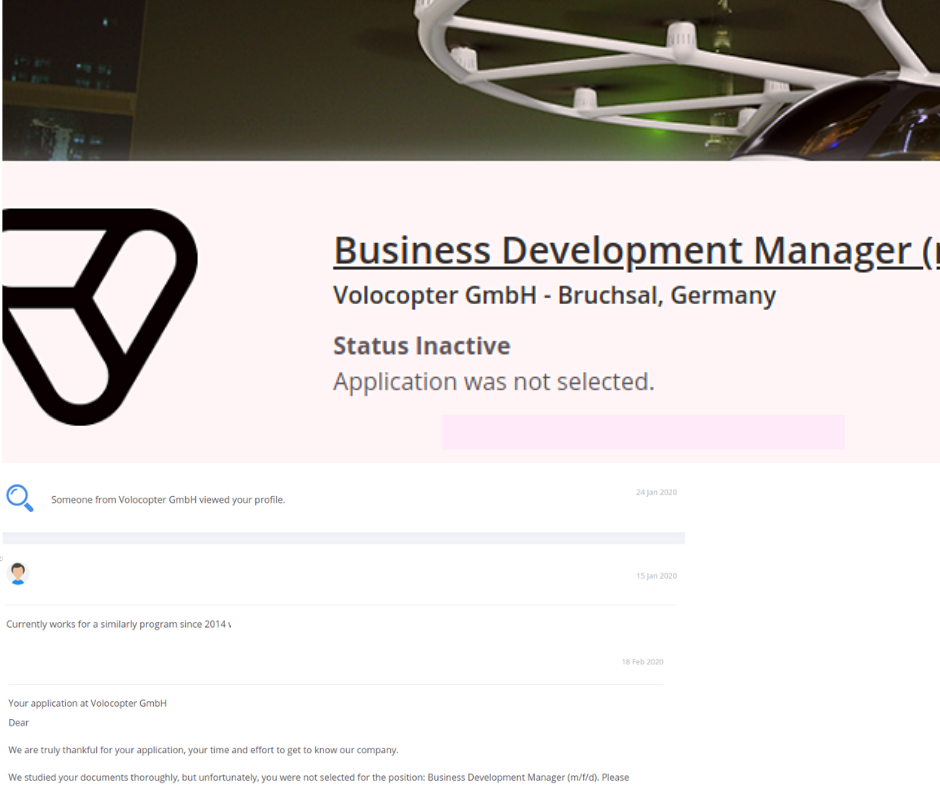Click the 'Dear' salutation line
This screenshot has height=788, width=940.
[19, 723]
